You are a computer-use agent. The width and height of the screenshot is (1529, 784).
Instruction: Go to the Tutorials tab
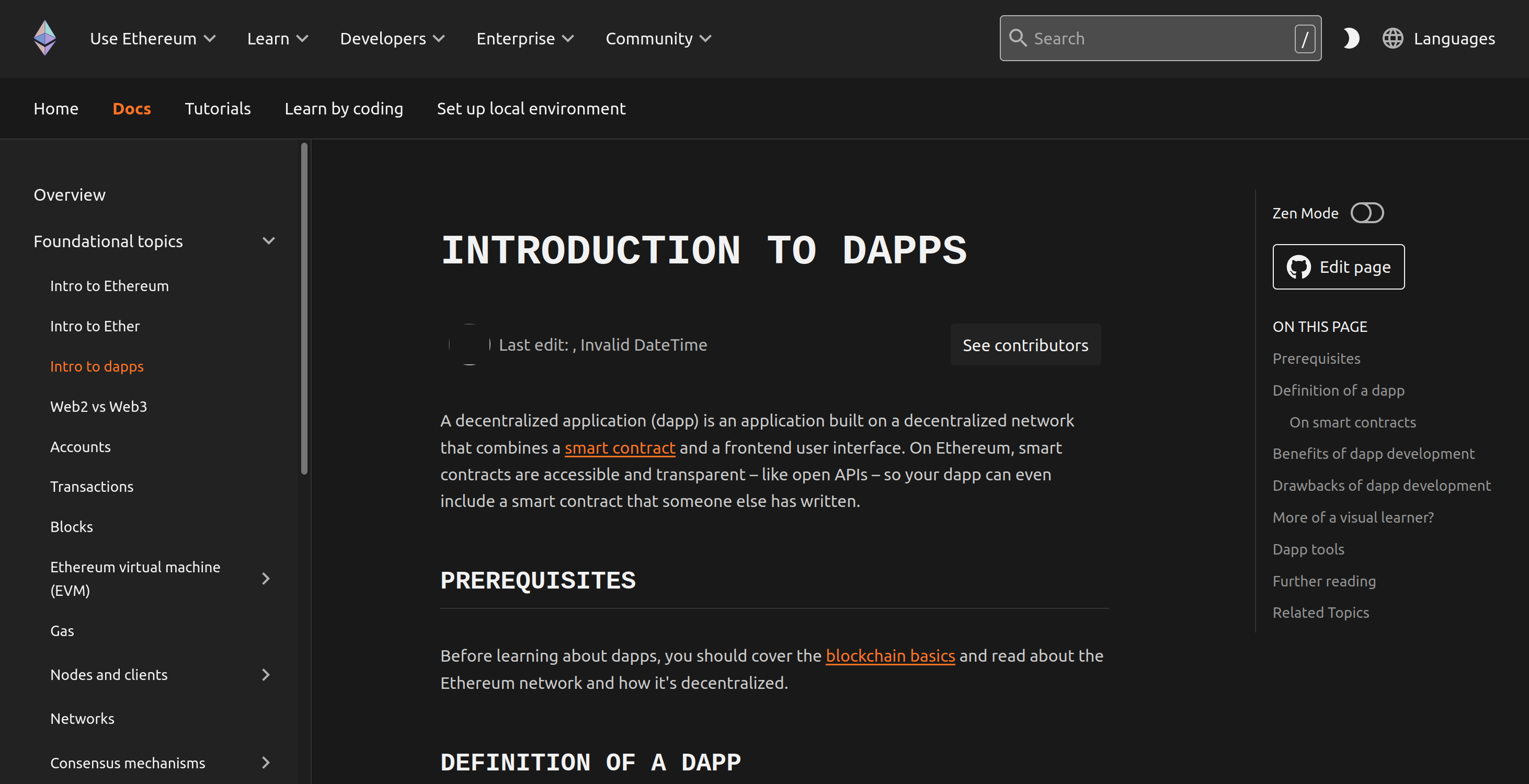click(218, 109)
